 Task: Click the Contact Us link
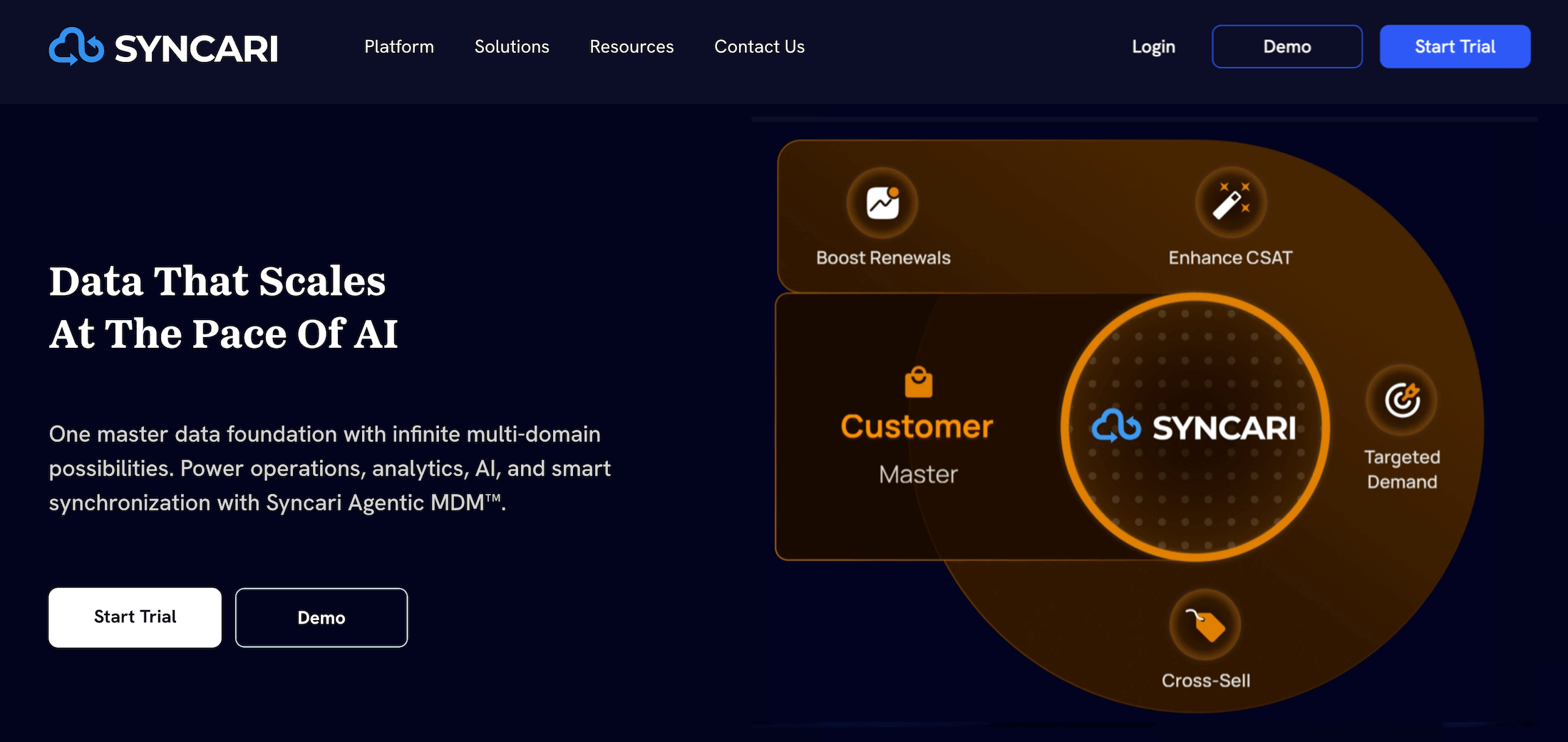click(759, 46)
